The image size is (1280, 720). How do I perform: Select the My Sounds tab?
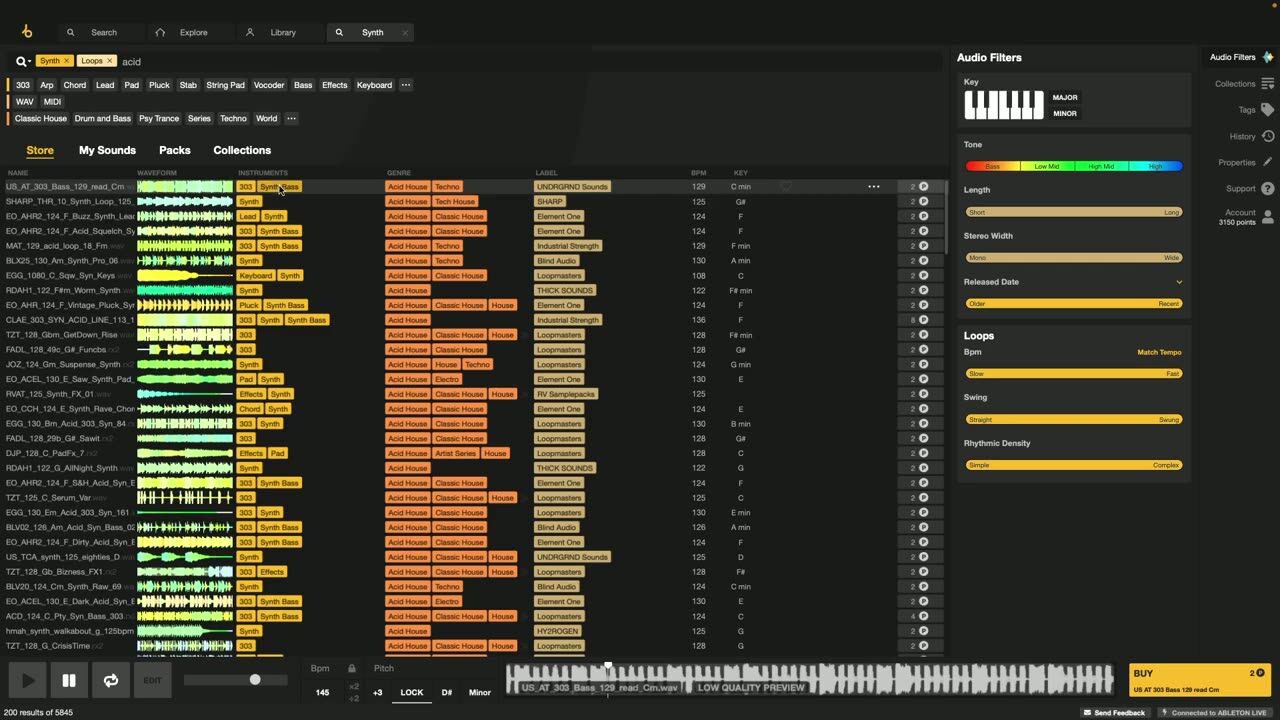(x=107, y=150)
